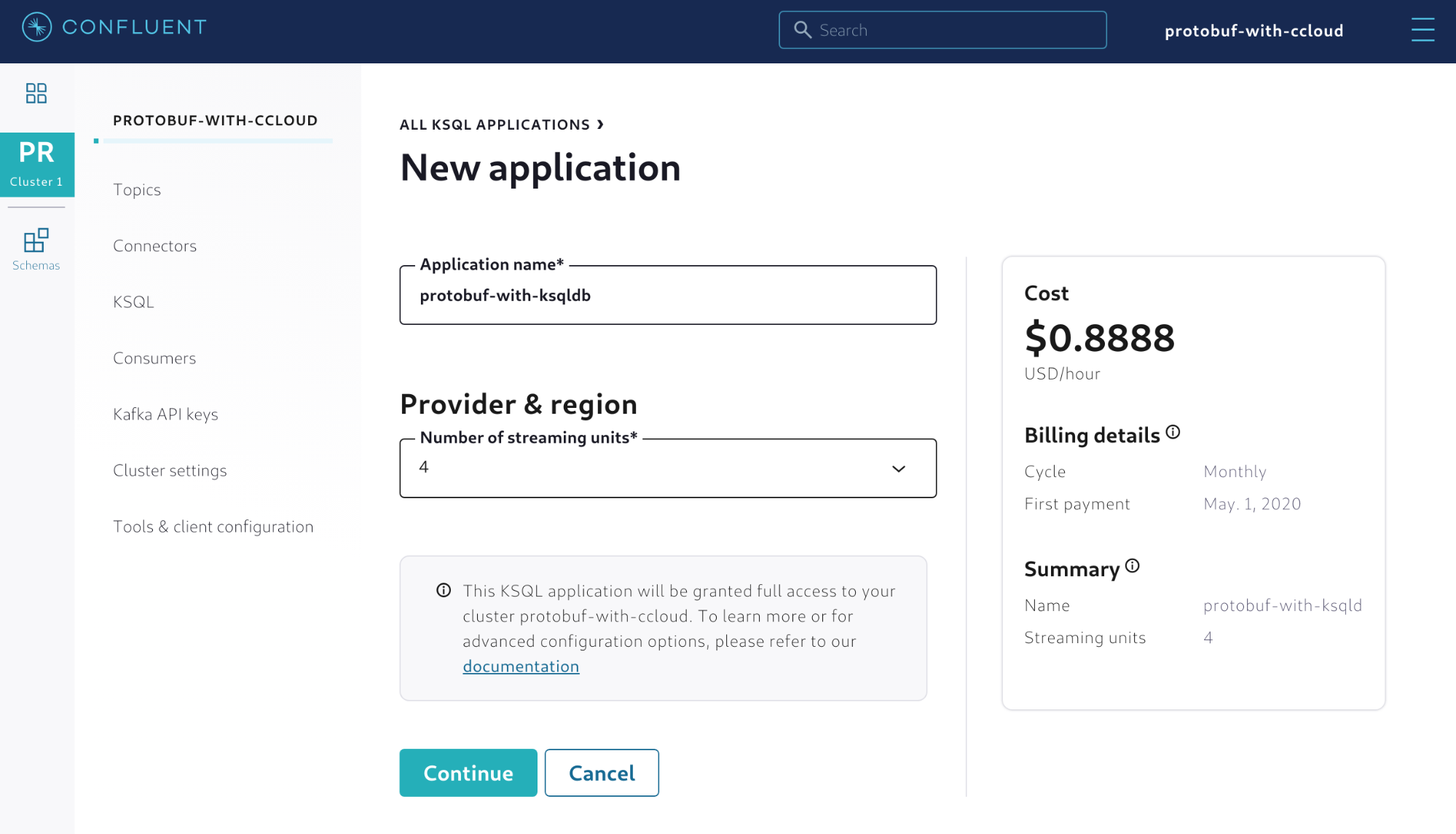
Task: Click the summary name protobuf-with-ksqld
Action: click(x=1283, y=605)
